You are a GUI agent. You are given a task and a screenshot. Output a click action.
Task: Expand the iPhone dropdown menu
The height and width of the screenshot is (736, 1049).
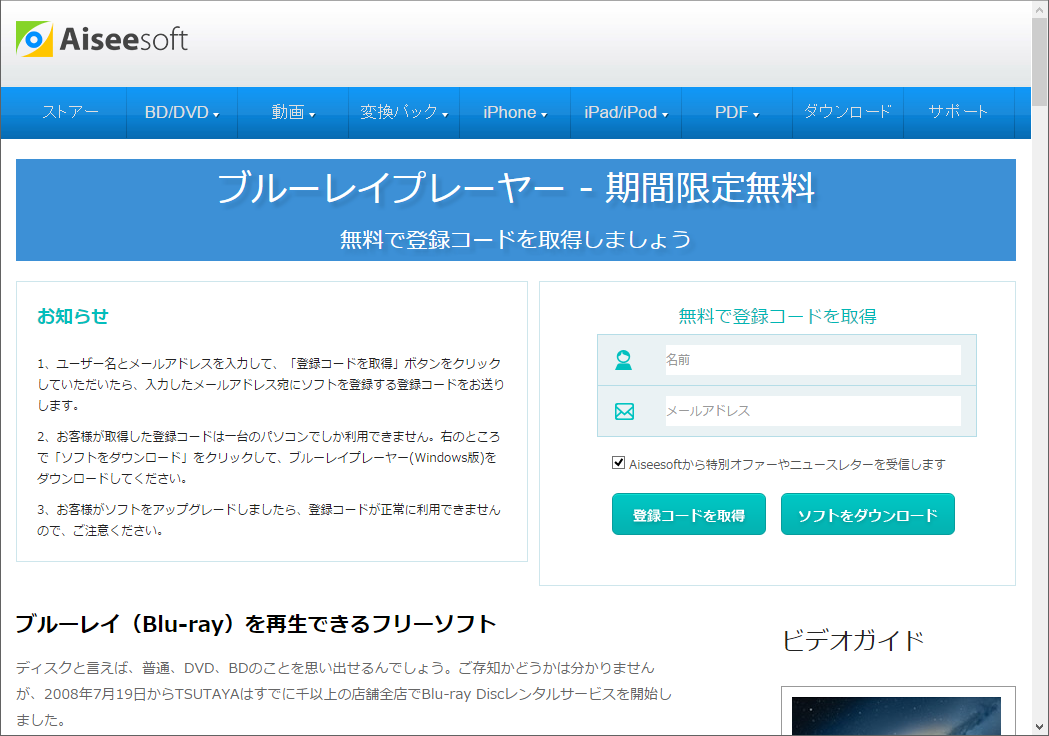click(x=513, y=112)
